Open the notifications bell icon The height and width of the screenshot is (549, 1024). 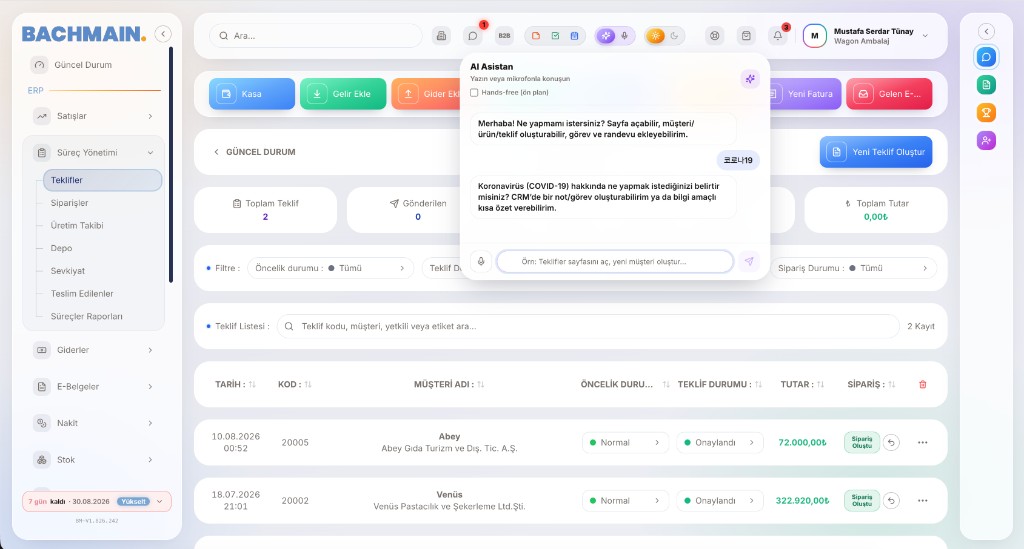(x=777, y=36)
